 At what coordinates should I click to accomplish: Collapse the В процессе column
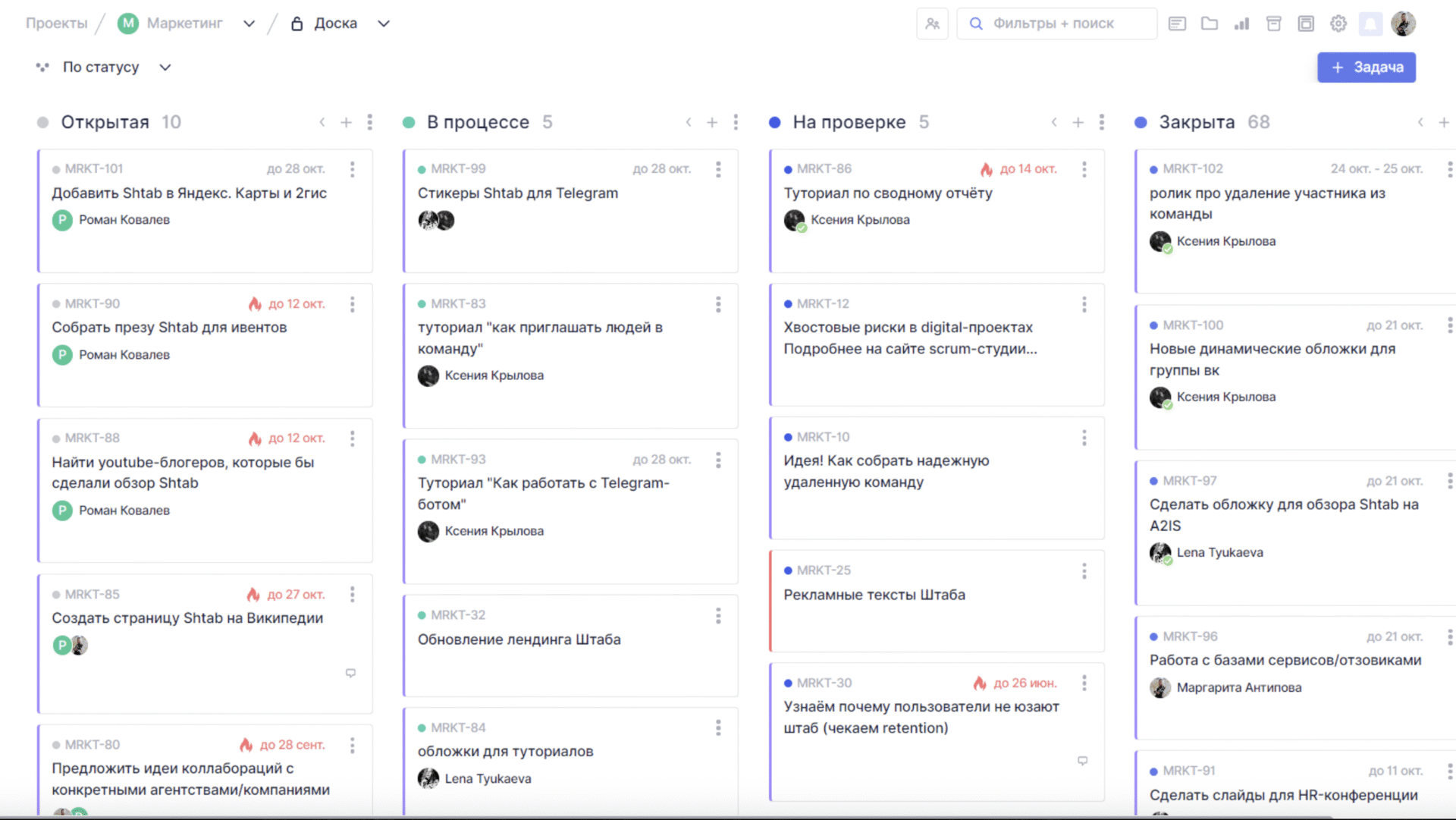pos(689,122)
